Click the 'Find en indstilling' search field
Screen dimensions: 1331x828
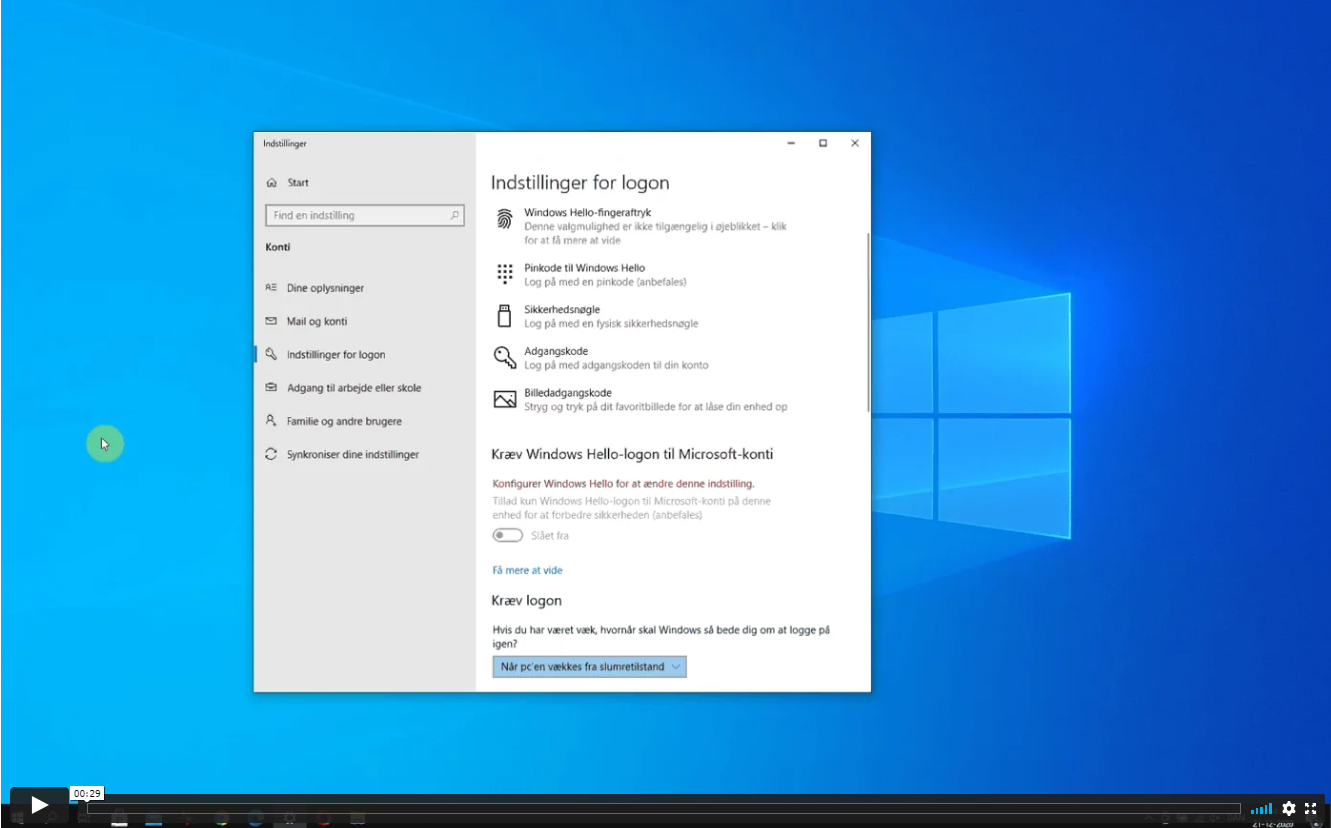tap(358, 215)
